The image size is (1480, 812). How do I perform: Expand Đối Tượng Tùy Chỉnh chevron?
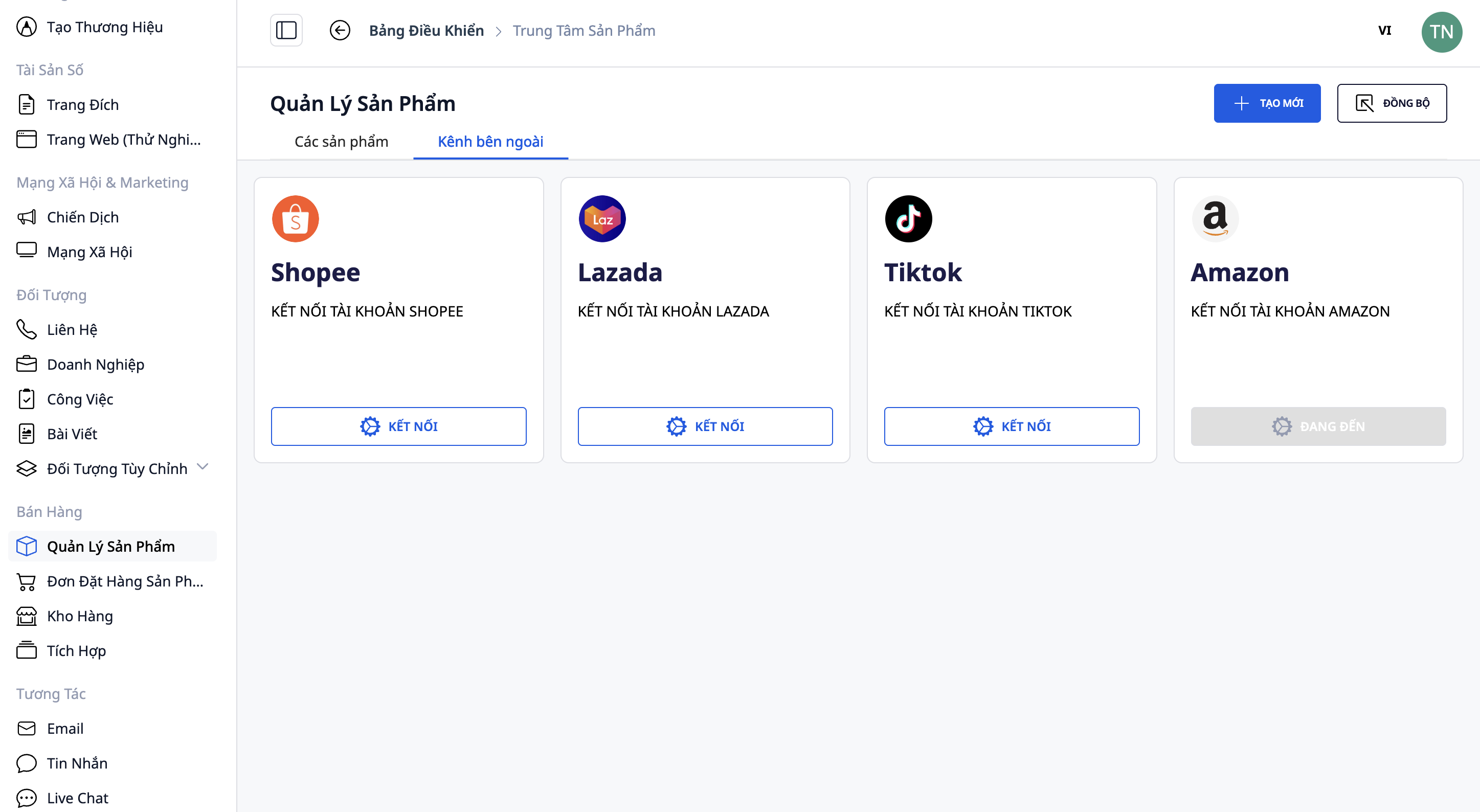pos(202,467)
